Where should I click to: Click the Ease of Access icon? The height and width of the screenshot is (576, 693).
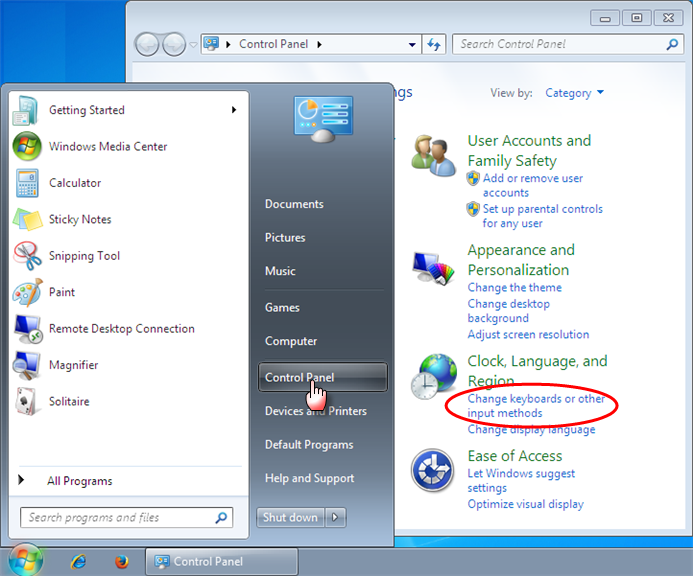(432, 471)
